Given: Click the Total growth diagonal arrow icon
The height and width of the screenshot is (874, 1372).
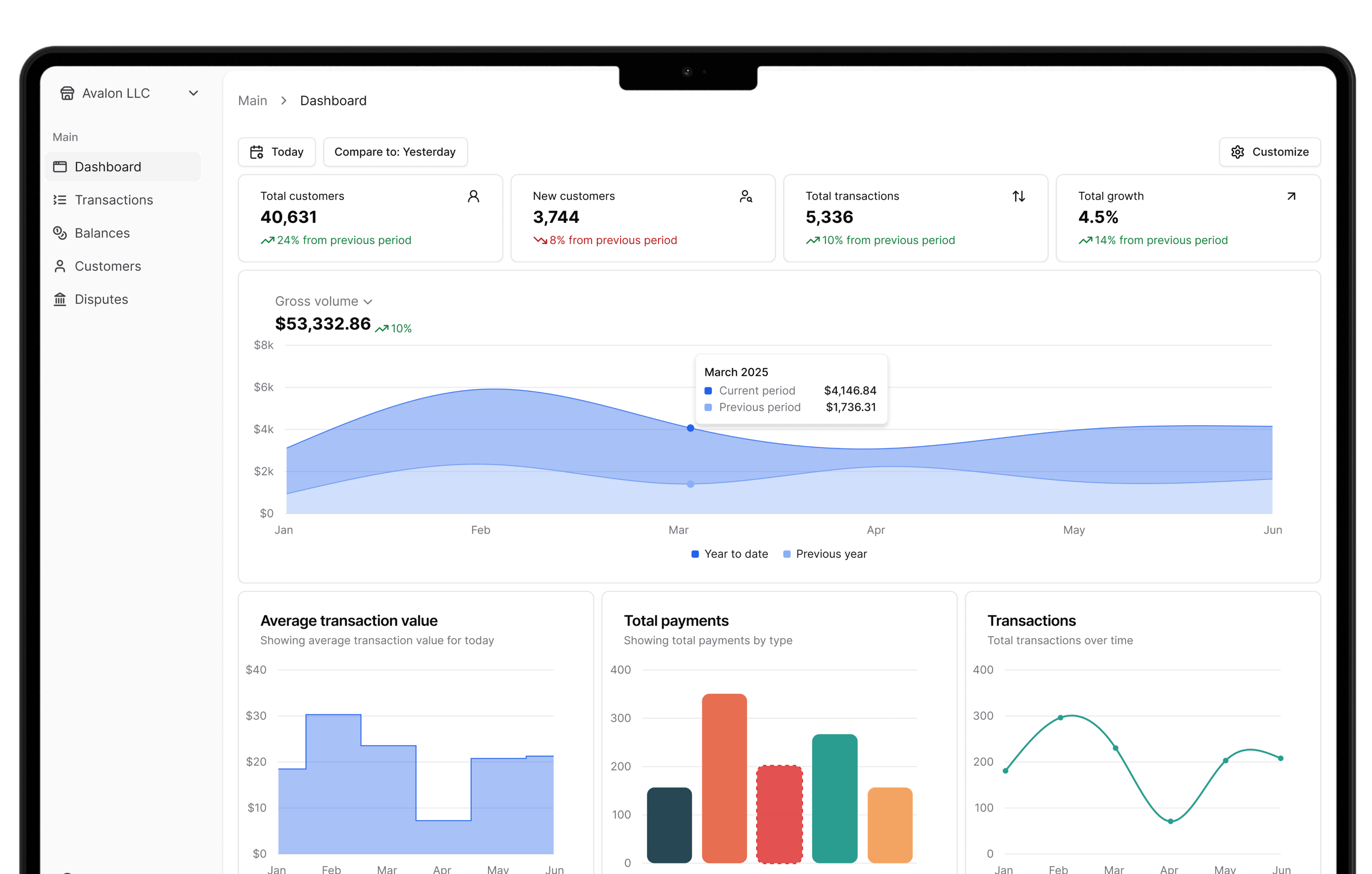Looking at the screenshot, I should pos(1291,196).
